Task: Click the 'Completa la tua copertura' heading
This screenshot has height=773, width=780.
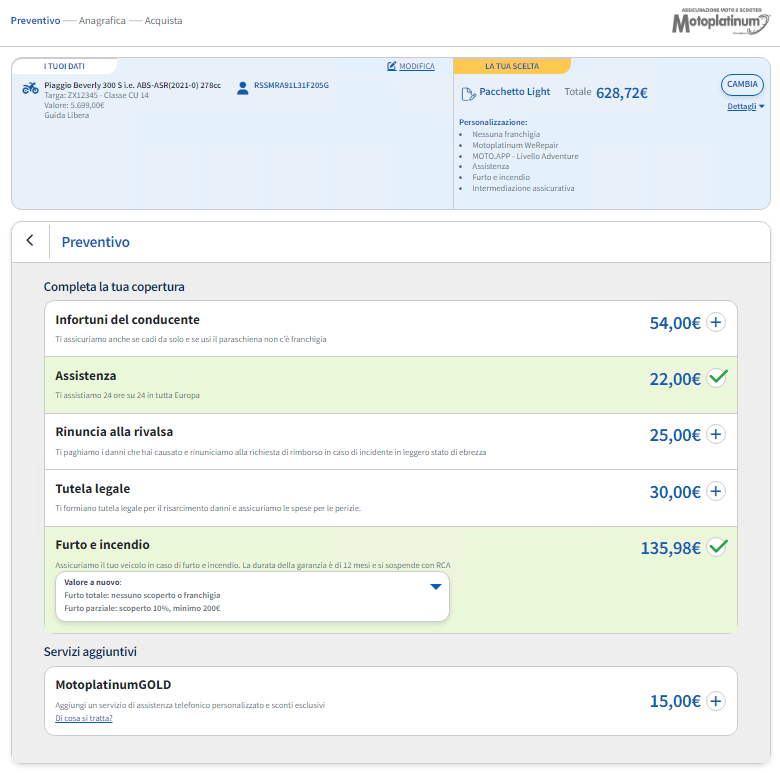Action: coord(114,287)
